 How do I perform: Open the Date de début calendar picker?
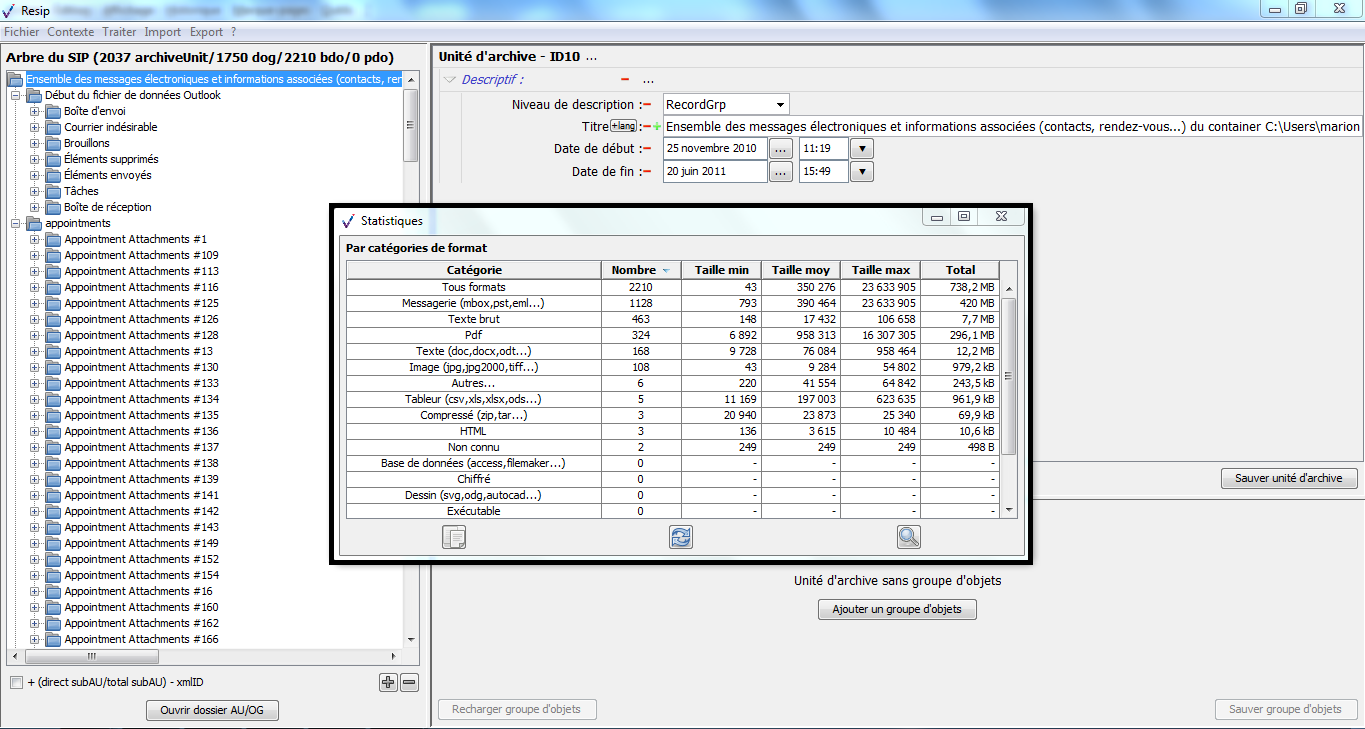[x=782, y=148]
